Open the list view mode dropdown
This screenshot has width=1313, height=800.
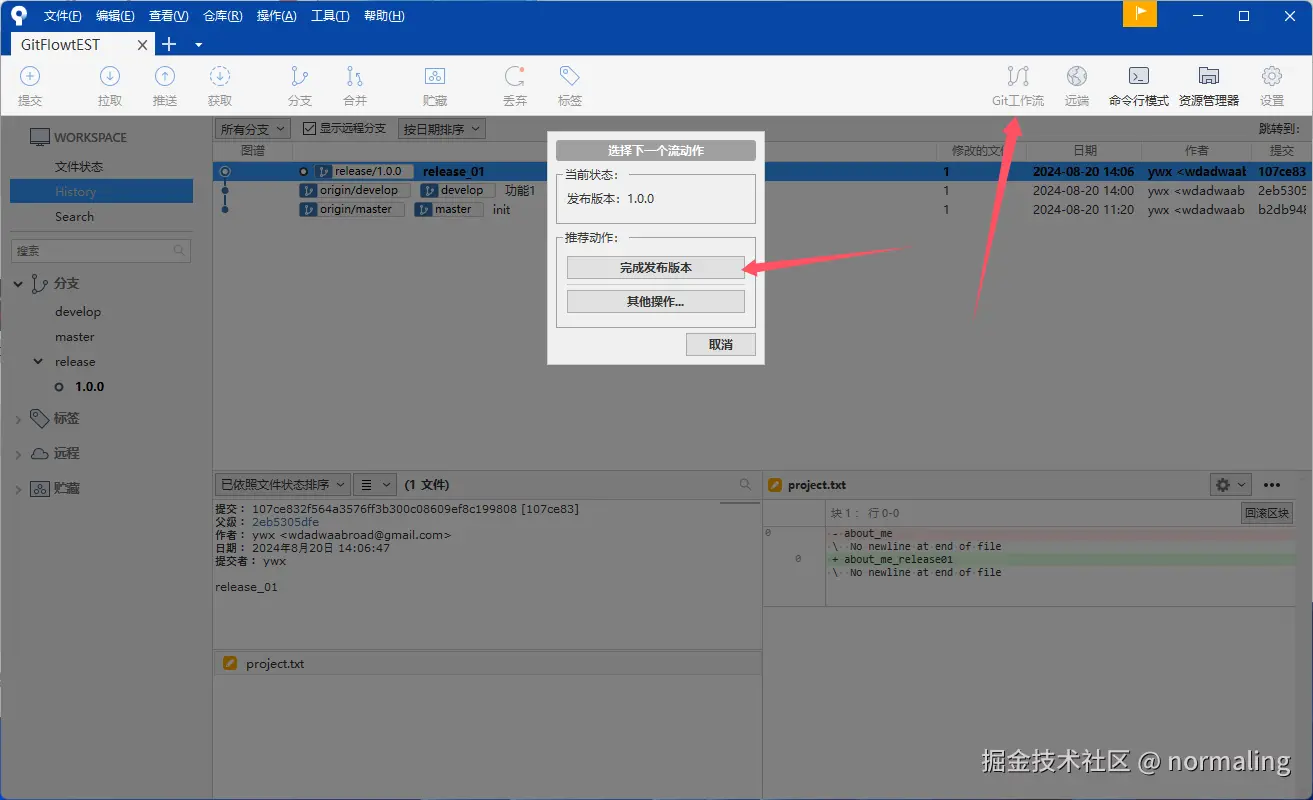pos(376,484)
